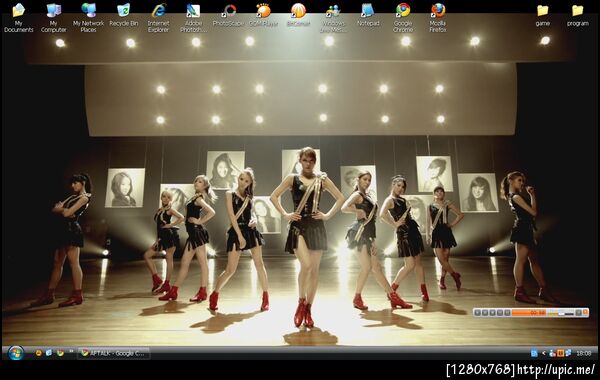Select the My Network Places icon
This screenshot has width=600, height=380.
click(88, 17)
